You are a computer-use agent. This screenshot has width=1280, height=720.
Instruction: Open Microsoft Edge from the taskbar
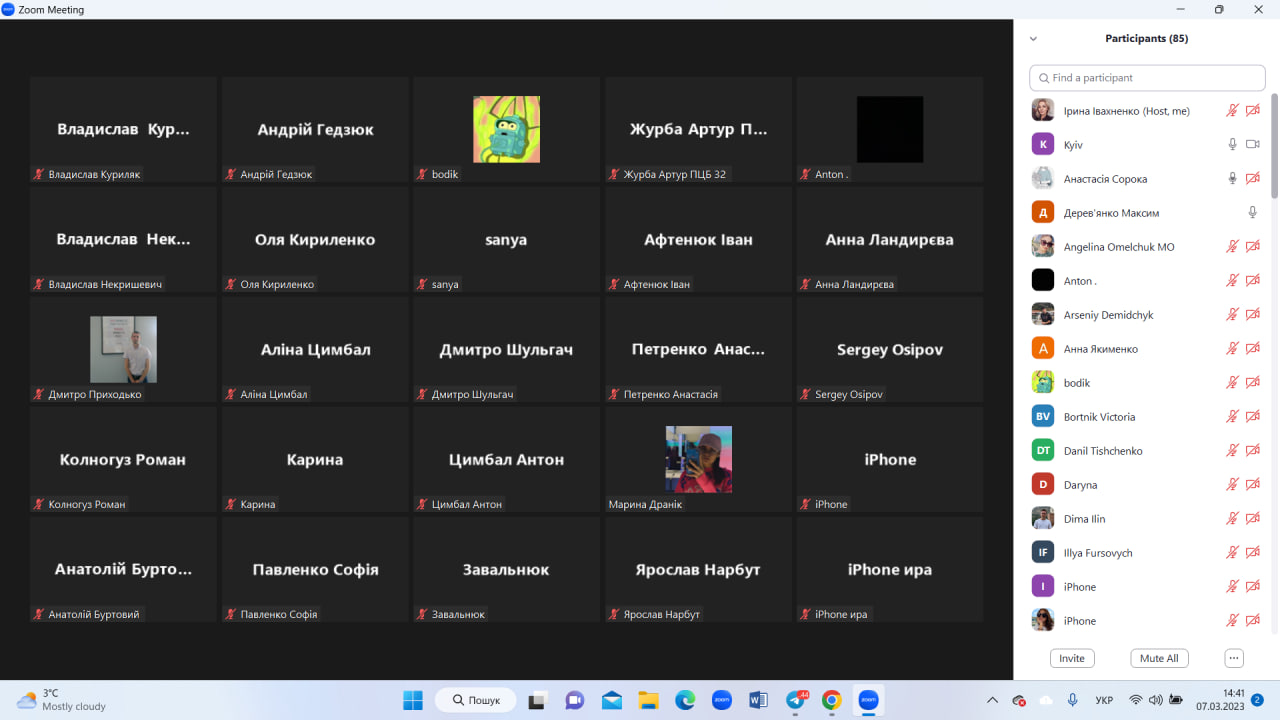[685, 700]
